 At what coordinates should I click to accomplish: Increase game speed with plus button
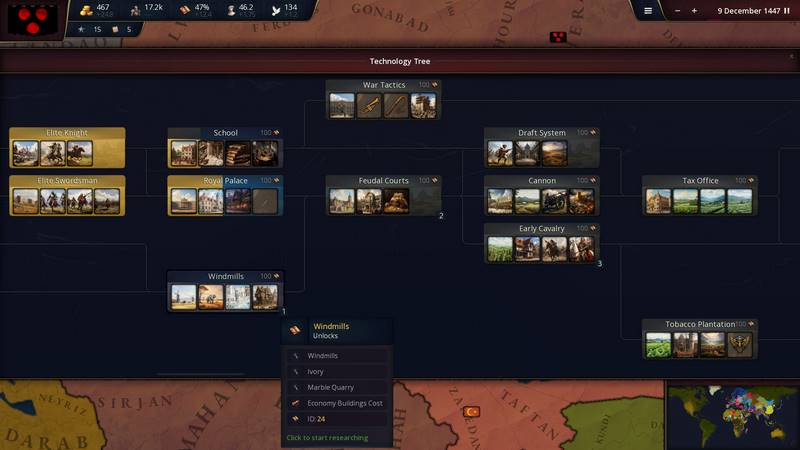click(694, 10)
